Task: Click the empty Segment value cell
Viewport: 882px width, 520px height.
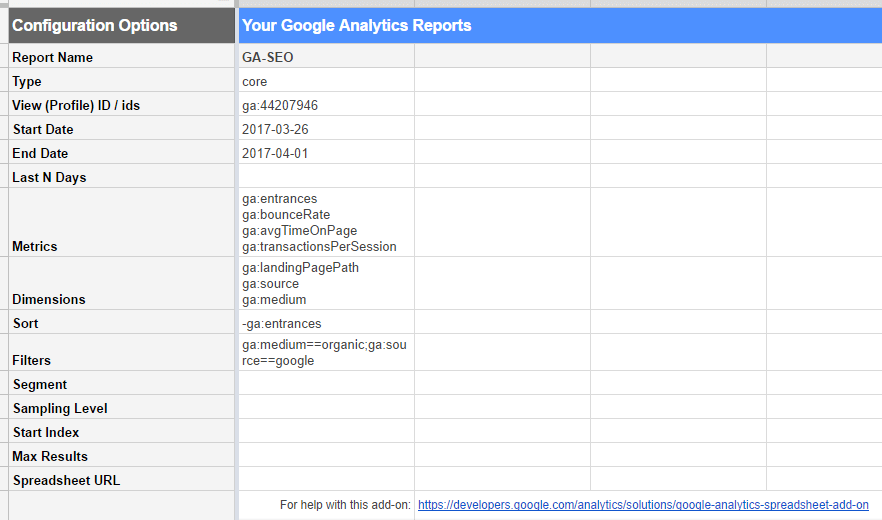Action: (x=326, y=384)
